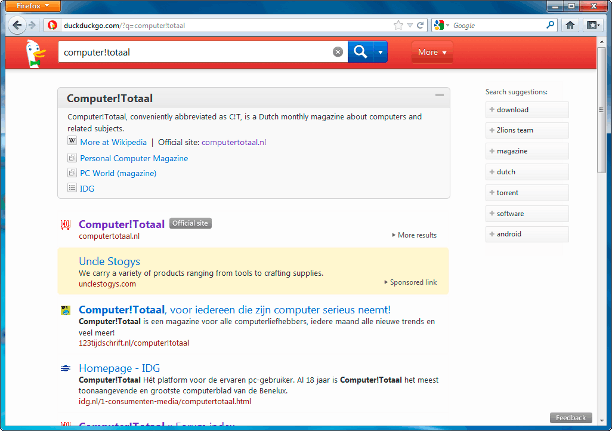Click icon beside PC World (magazine)
Viewport: 612px width, 431px height.
coord(72,173)
